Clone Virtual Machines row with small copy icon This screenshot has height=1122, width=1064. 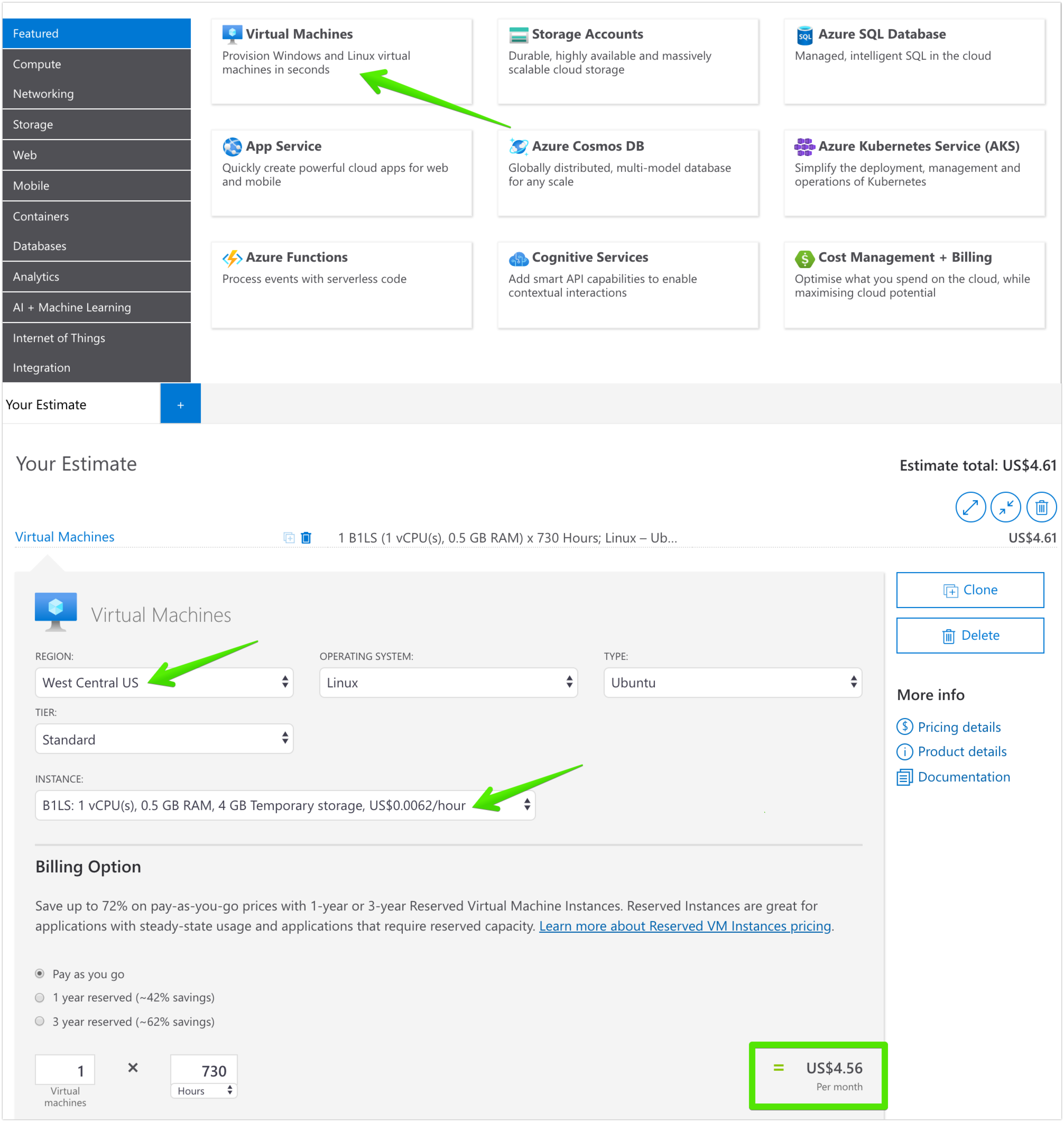click(289, 537)
